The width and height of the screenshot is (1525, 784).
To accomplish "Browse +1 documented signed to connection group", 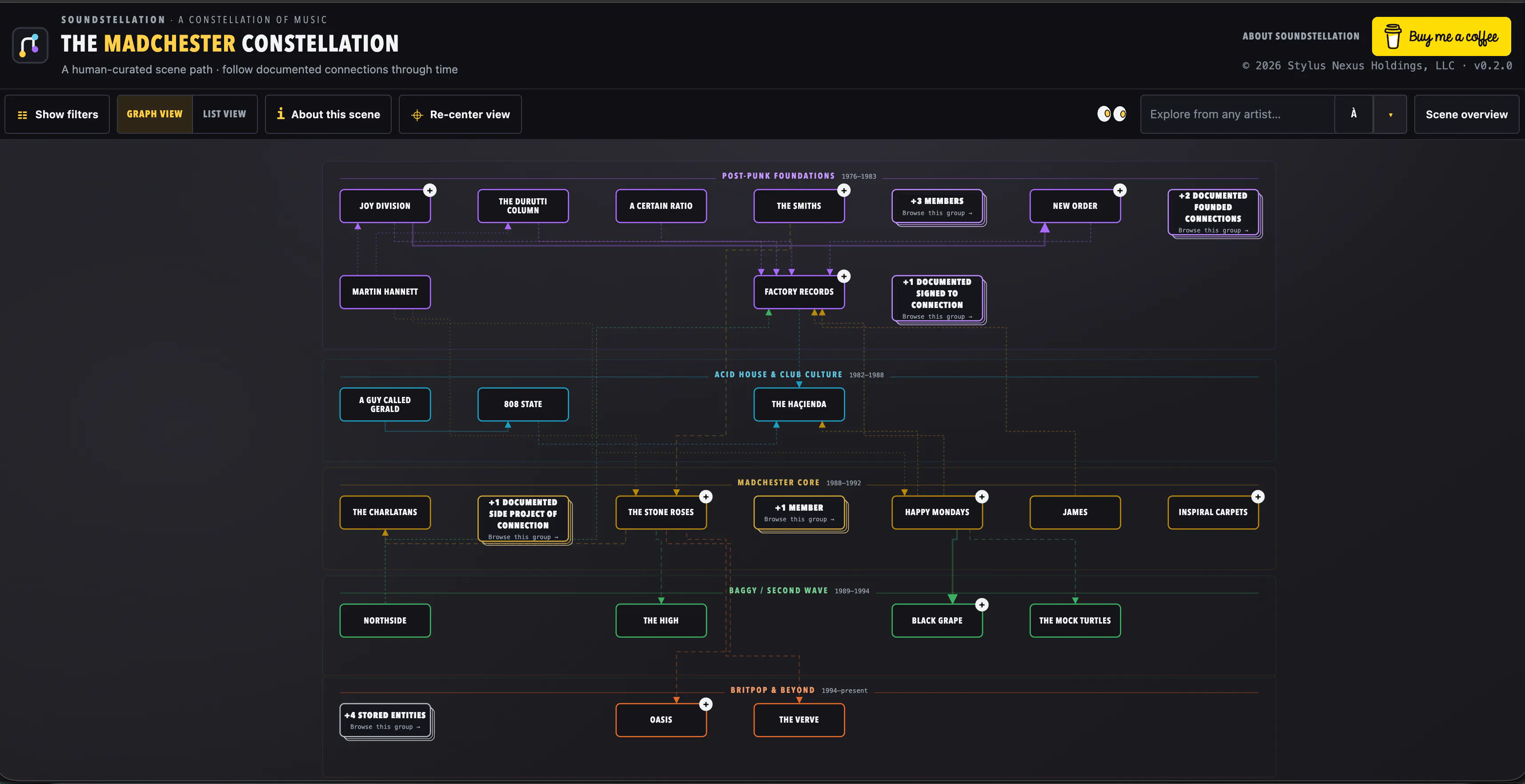I will pyautogui.click(x=938, y=299).
